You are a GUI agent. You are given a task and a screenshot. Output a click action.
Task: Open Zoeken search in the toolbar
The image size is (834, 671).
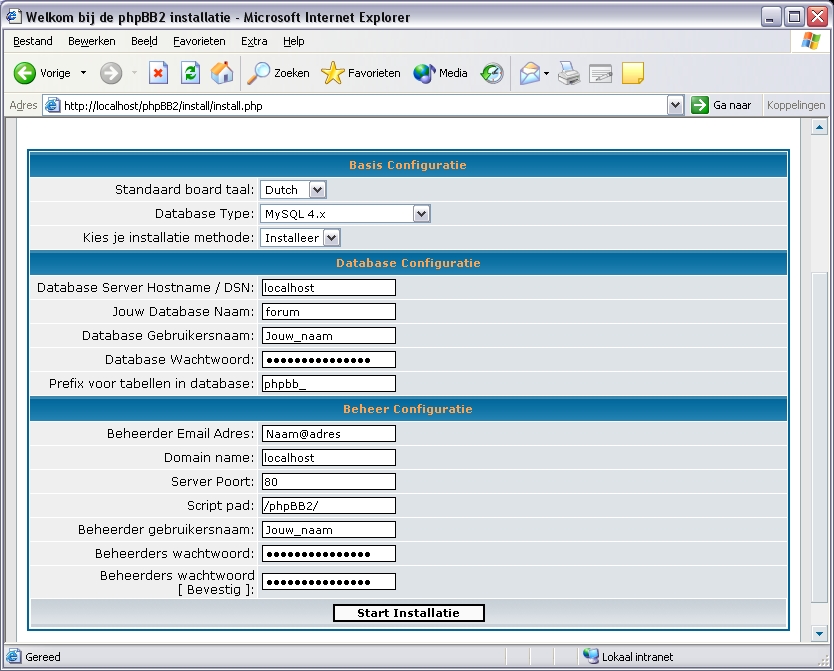tap(278, 73)
